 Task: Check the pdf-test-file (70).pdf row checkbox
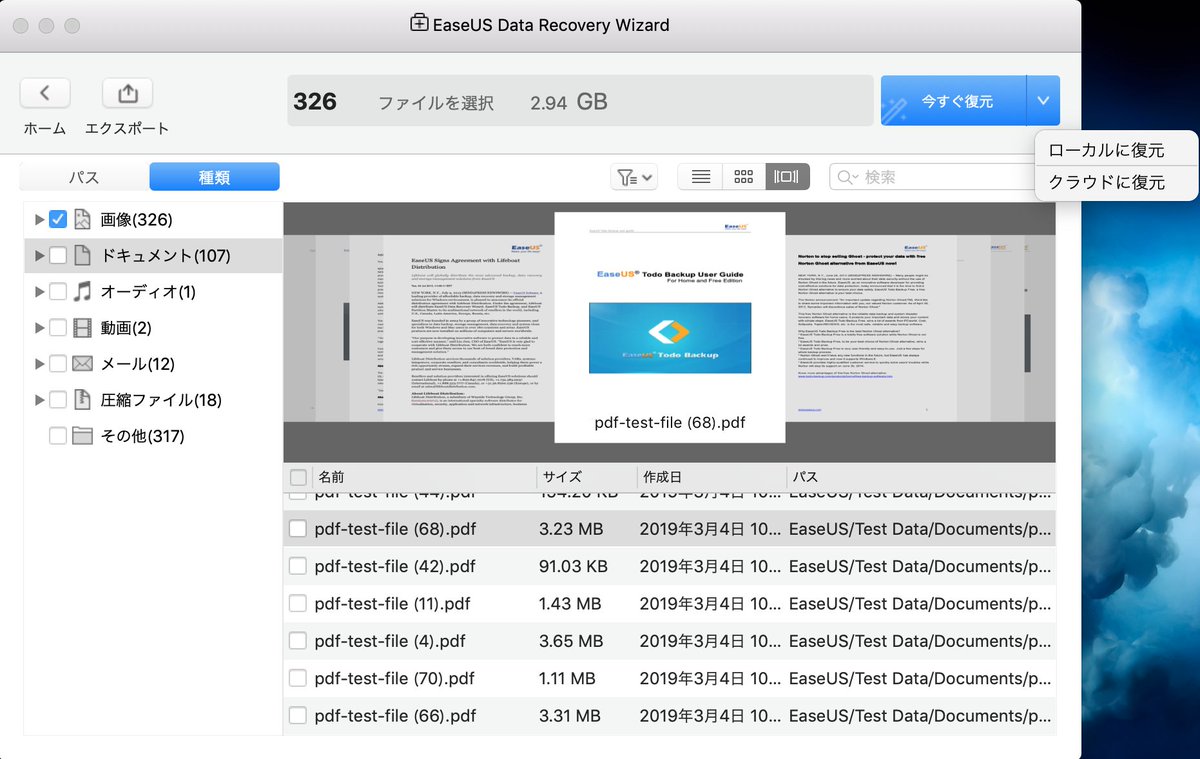[298, 678]
